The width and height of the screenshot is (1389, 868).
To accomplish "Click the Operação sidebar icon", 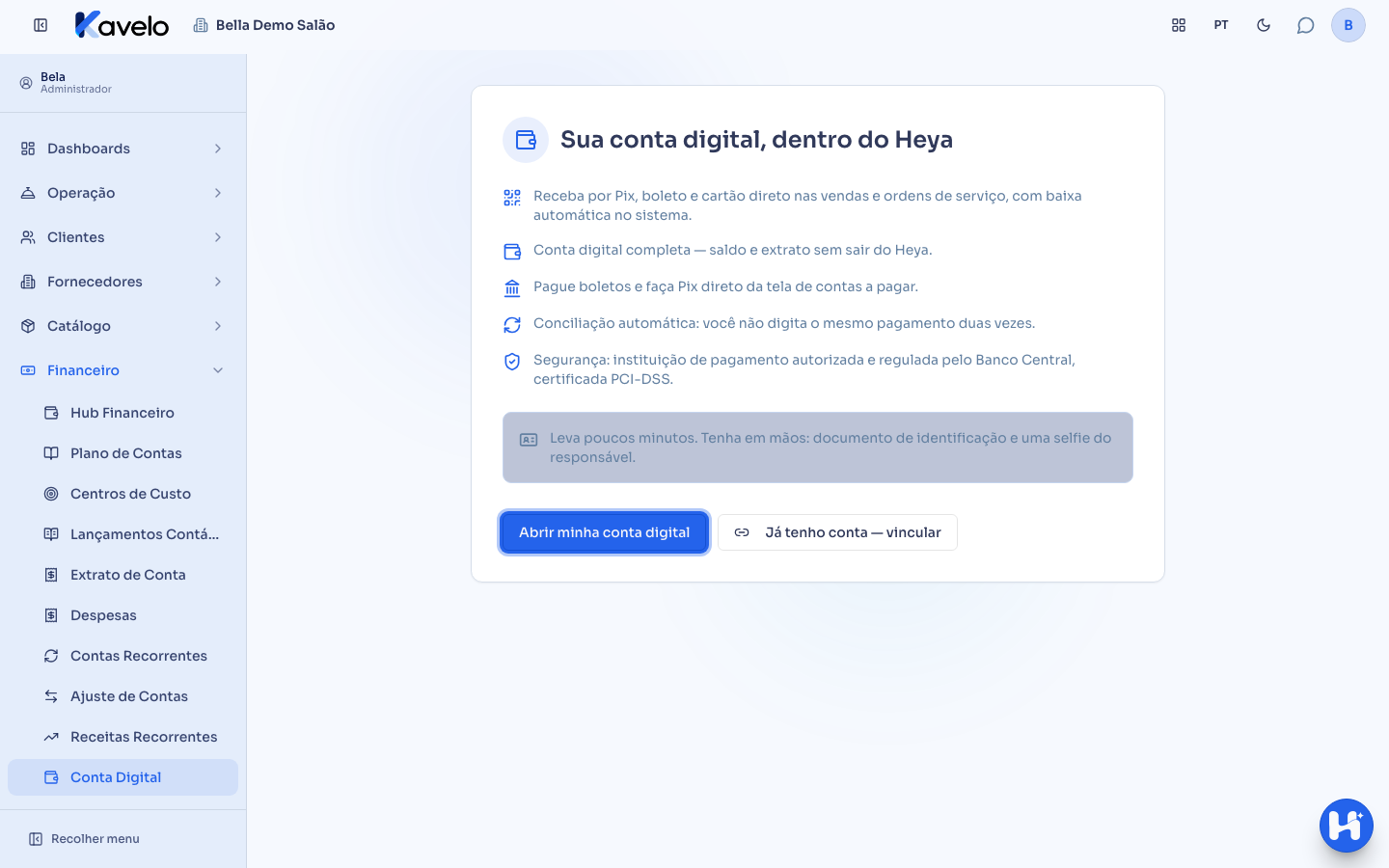I will [x=28, y=193].
